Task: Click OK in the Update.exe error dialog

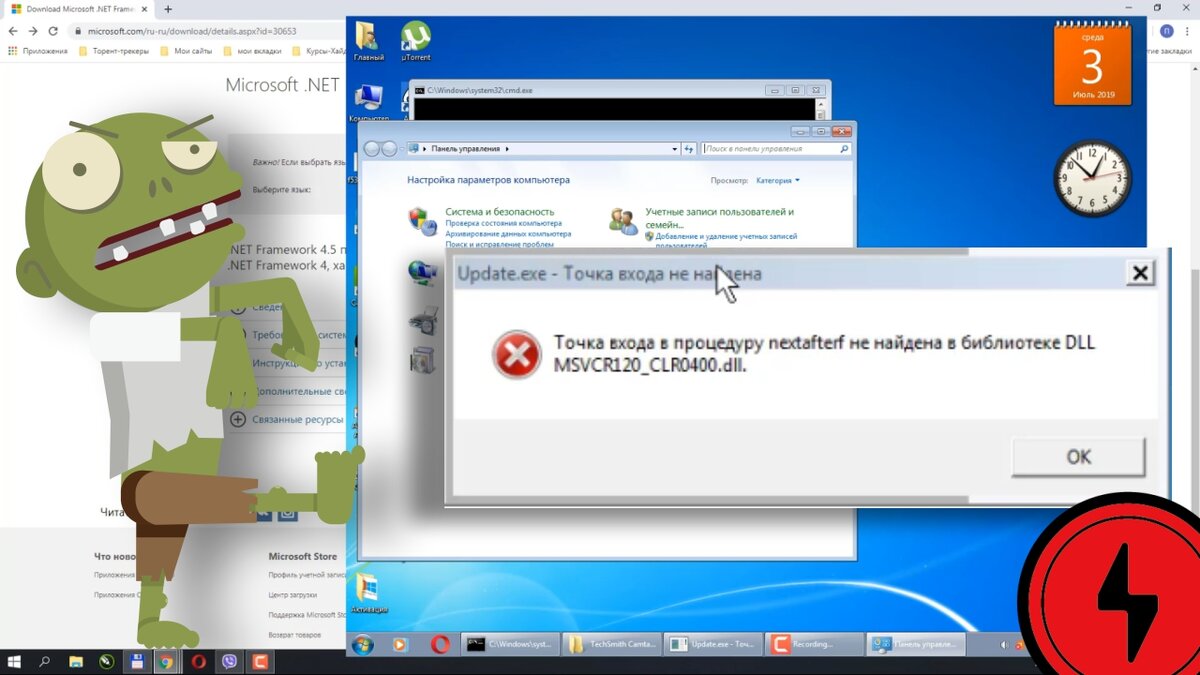Action: pyautogui.click(x=1078, y=457)
